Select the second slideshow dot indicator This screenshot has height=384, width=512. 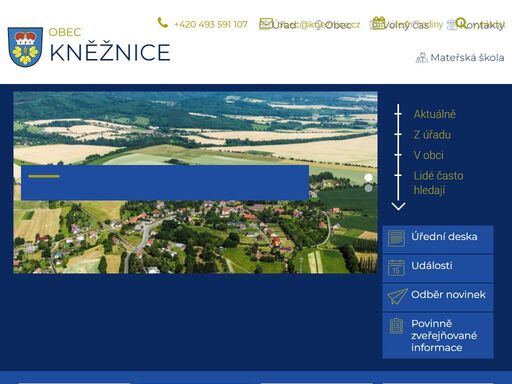[x=368, y=188]
